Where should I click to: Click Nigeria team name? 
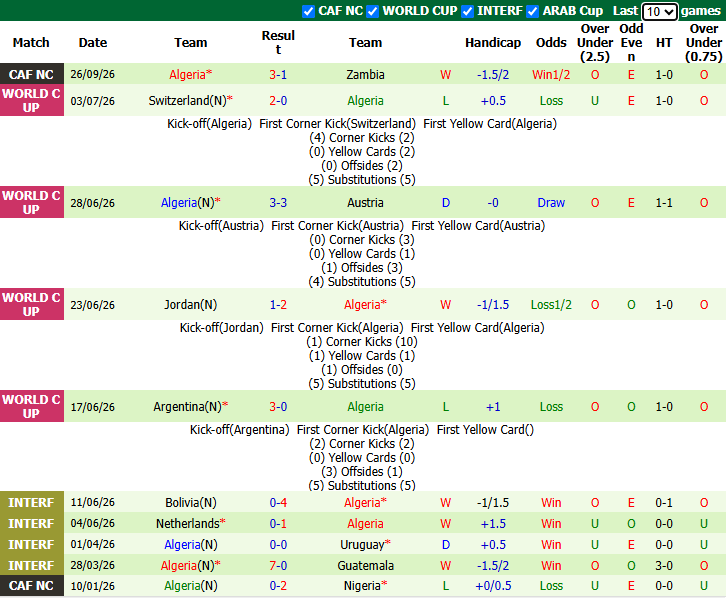[x=365, y=586]
